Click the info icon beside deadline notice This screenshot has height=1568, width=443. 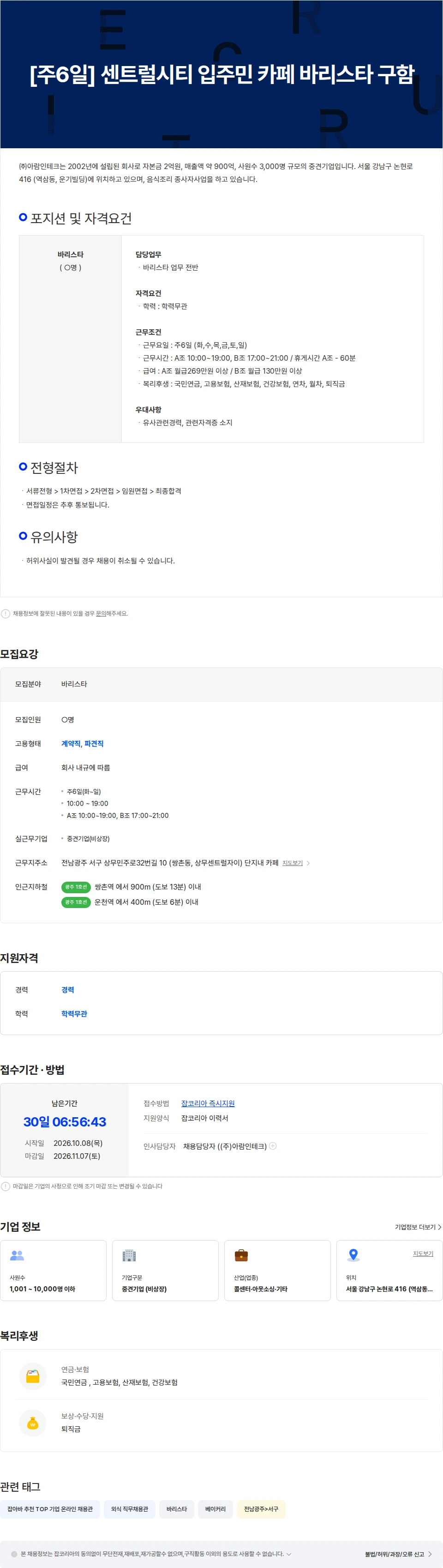click(6, 1187)
